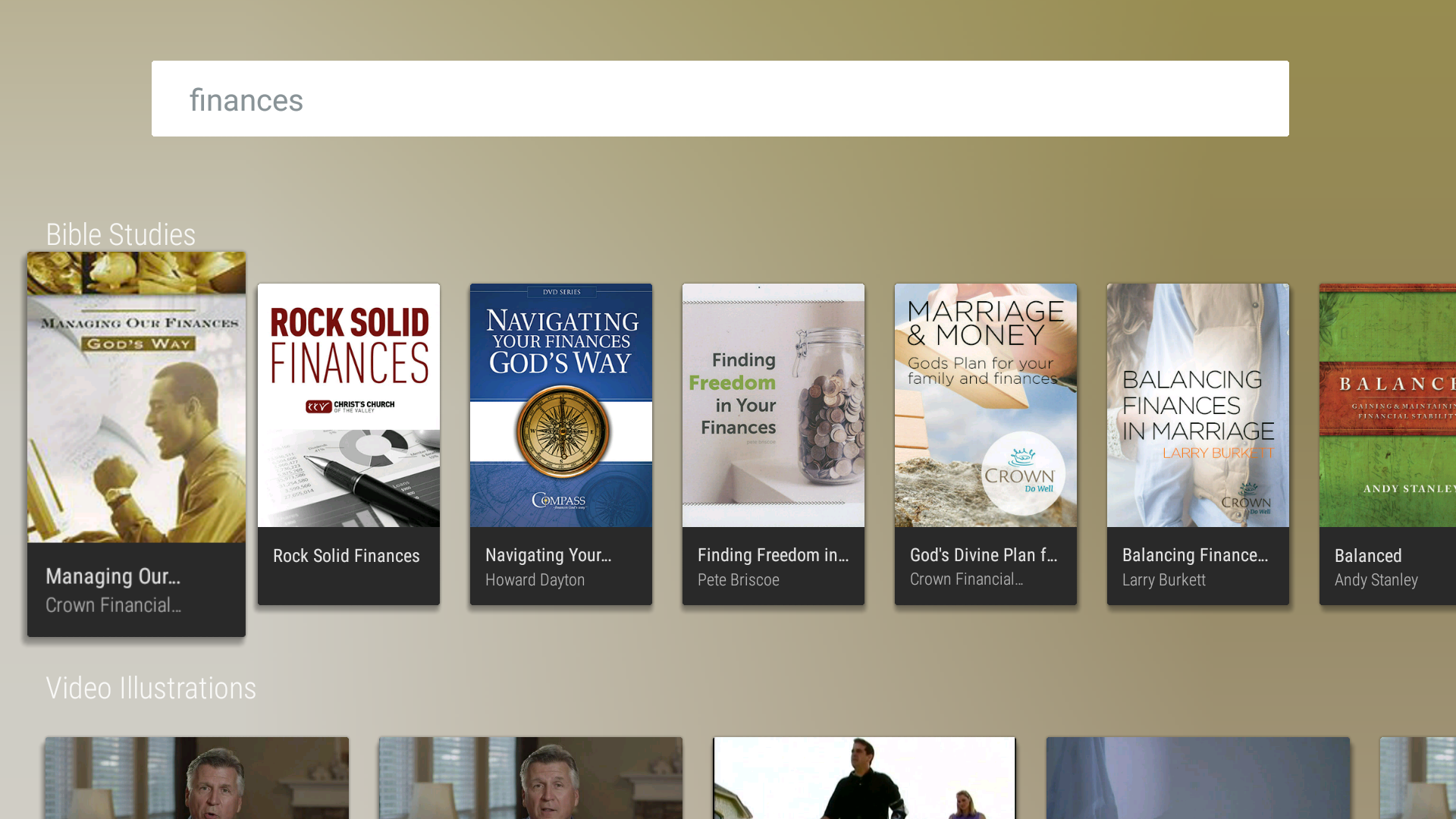This screenshot has width=1456, height=819.
Task: Open the Marriage & Money cover
Action: pos(986,405)
